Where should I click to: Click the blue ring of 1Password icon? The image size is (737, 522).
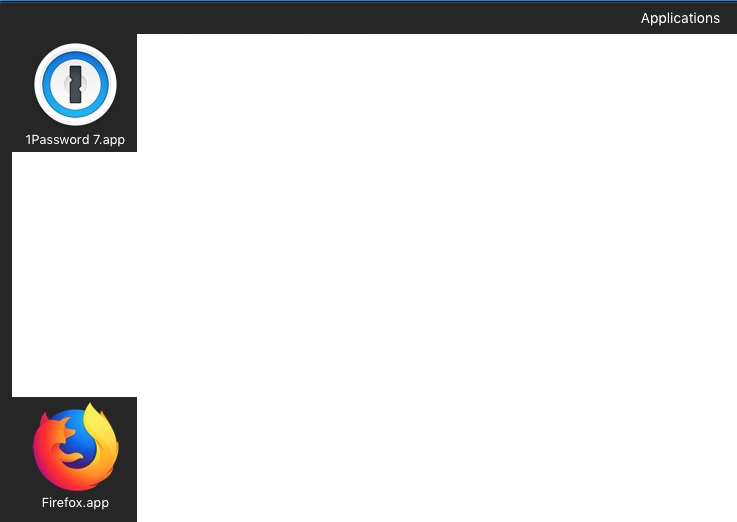click(x=48, y=85)
